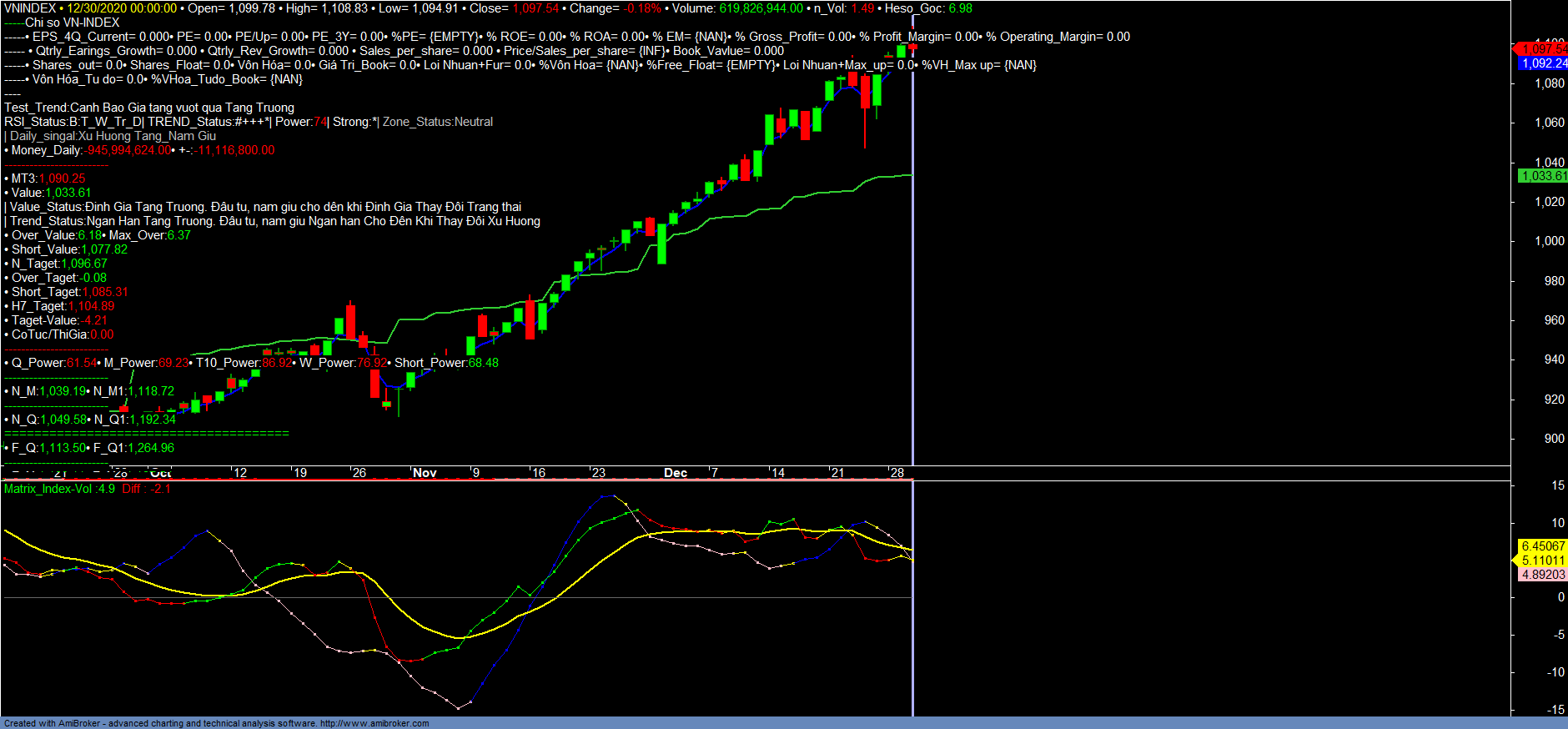Viewport: 1568px width, 729px height.
Task: Click the pink 4.89203 indicator tag
Action: (x=1542, y=575)
